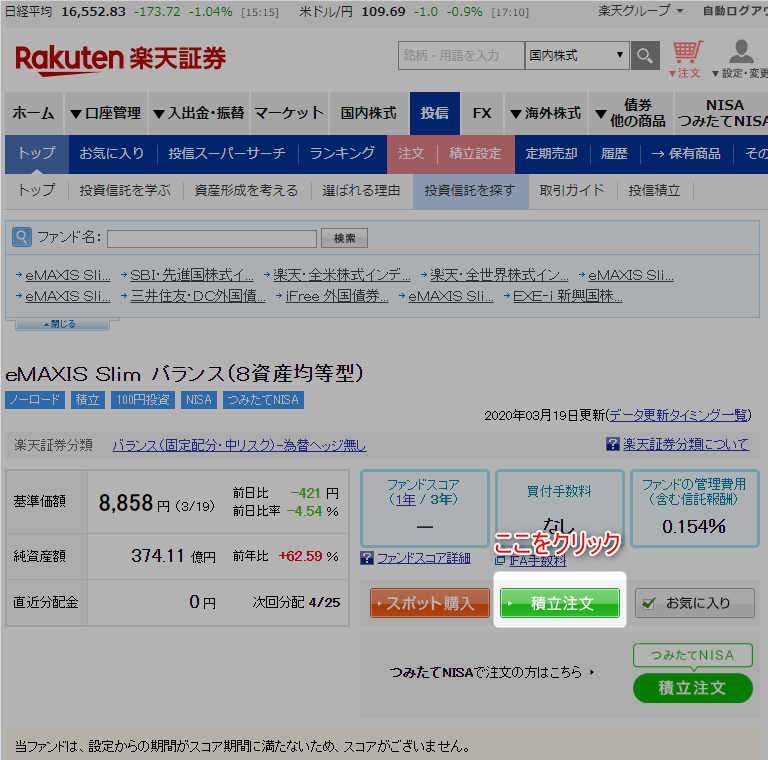The width and height of the screenshot is (768, 760).
Task: Click the つみたてNISA blue tag
Action: click(x=263, y=400)
